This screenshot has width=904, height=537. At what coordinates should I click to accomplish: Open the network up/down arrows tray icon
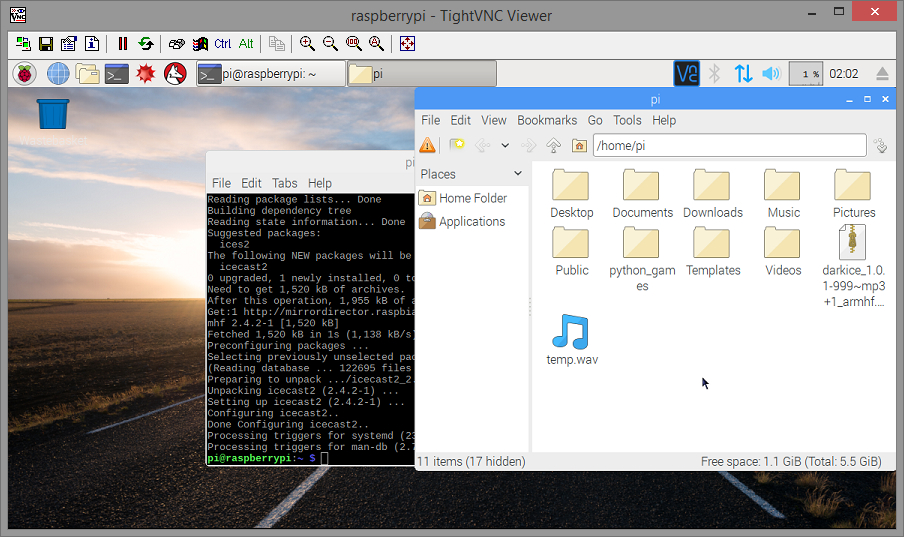tap(743, 74)
